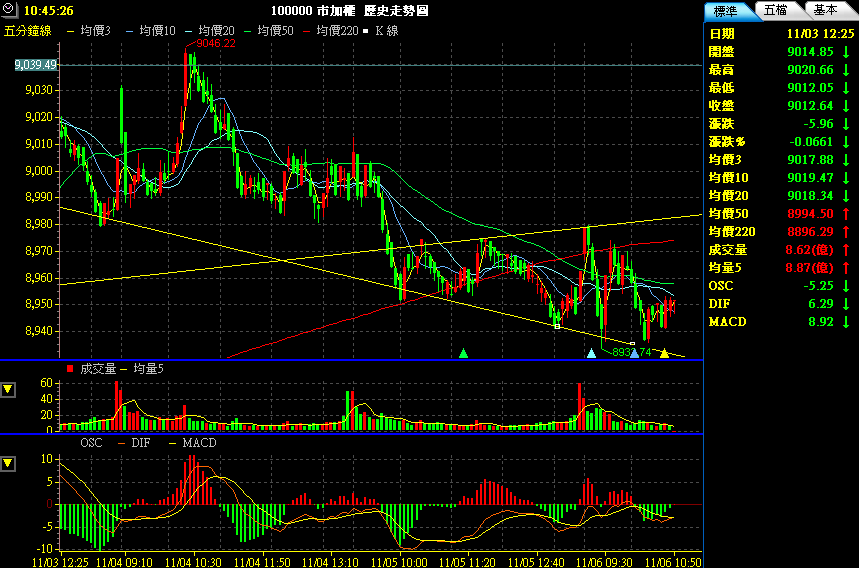Click the green triangle marker on the chart baseline

point(463,353)
